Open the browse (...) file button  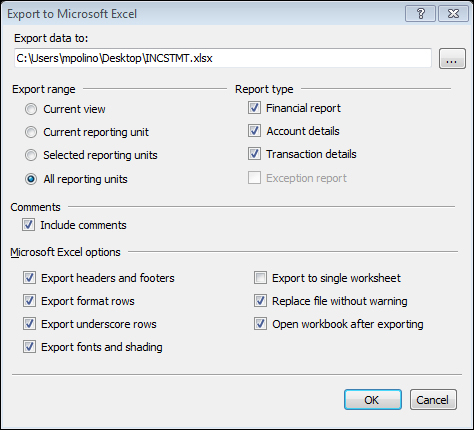tap(452, 59)
